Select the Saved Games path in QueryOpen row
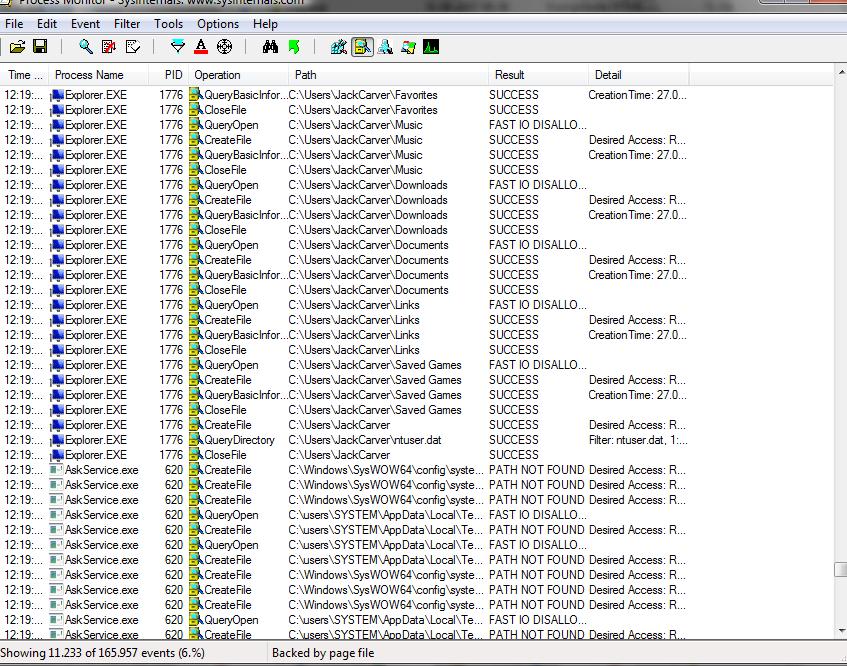 click(375, 365)
